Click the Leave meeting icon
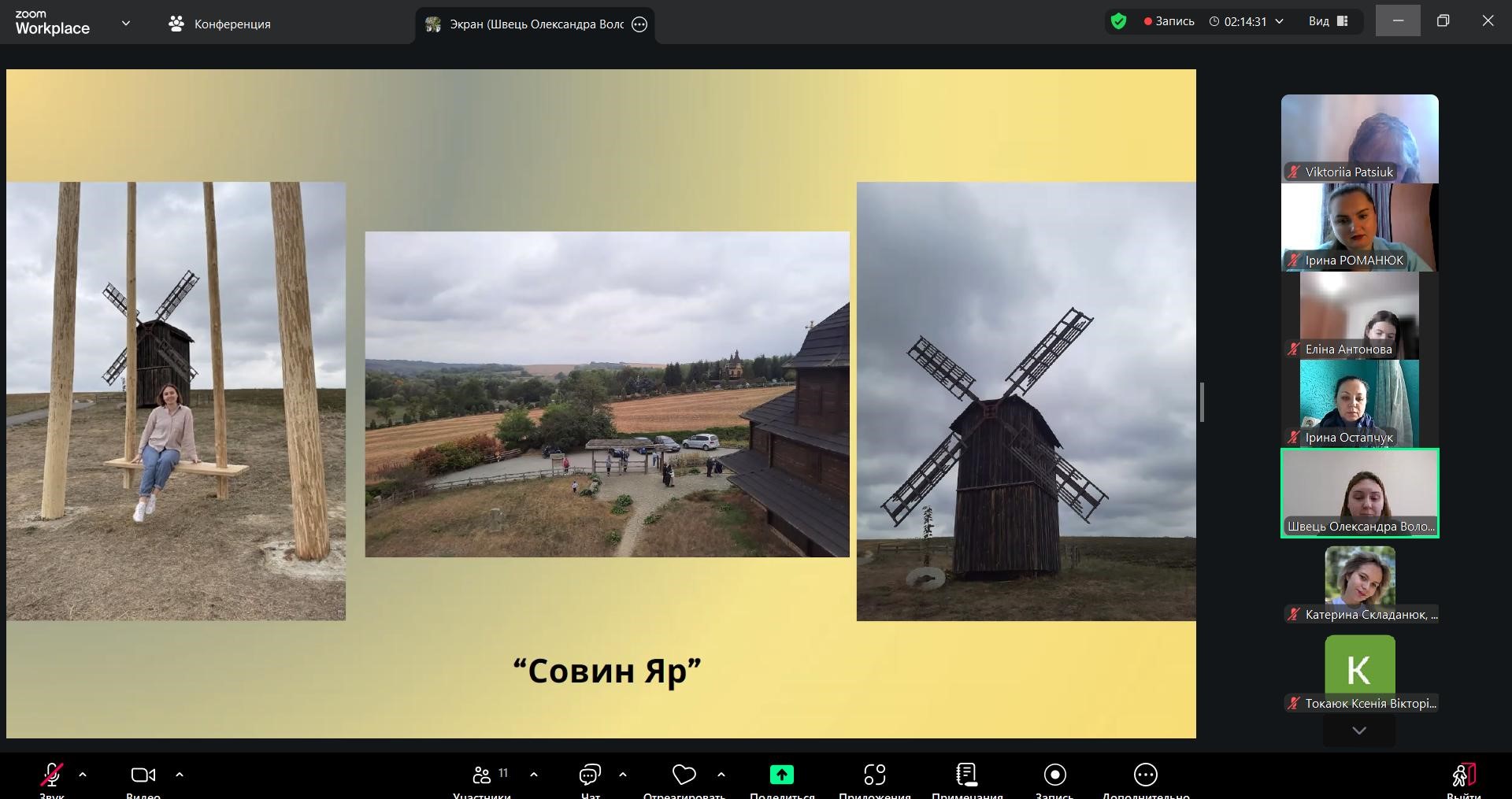 [1463, 775]
